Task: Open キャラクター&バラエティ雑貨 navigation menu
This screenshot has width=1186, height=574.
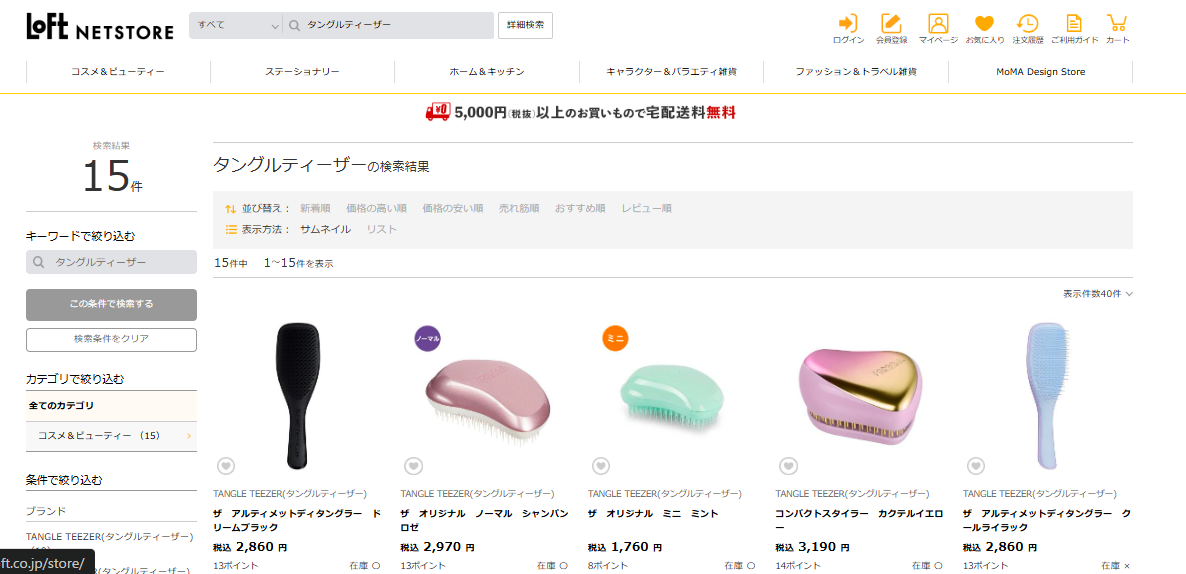Action: pos(672,72)
